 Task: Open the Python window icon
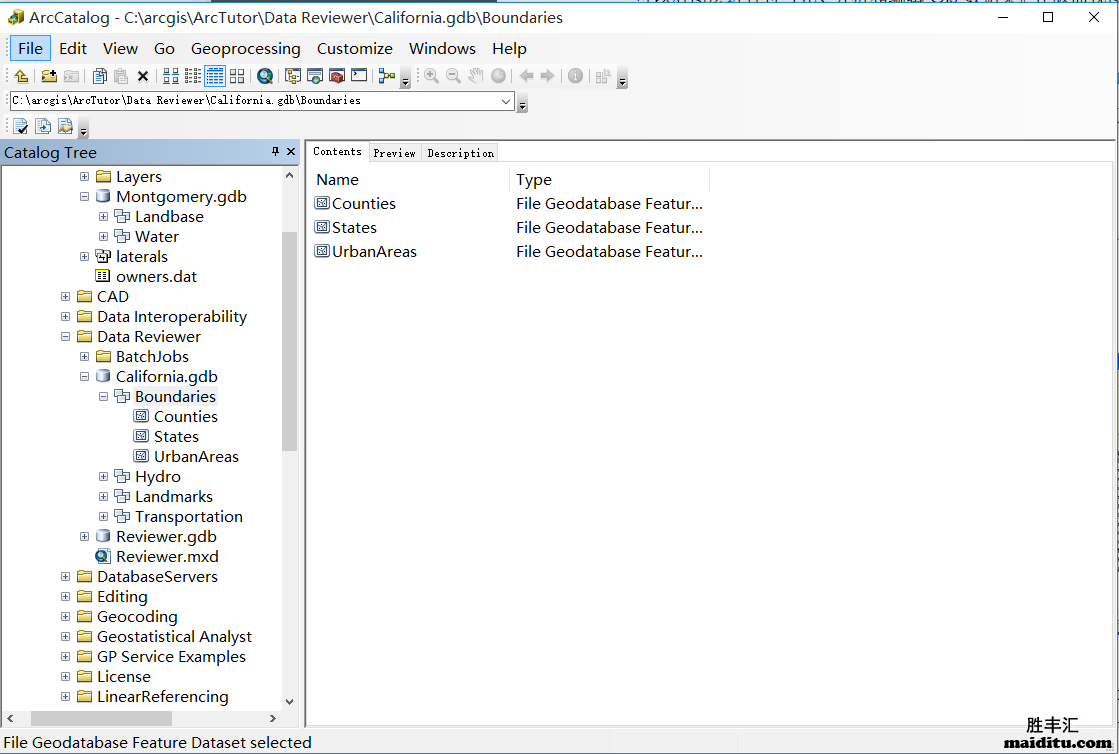coord(359,76)
